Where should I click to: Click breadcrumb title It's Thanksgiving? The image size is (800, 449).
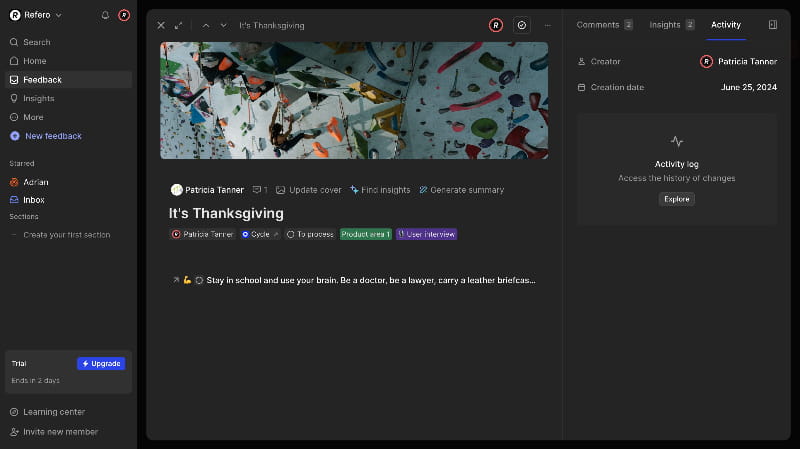point(271,26)
